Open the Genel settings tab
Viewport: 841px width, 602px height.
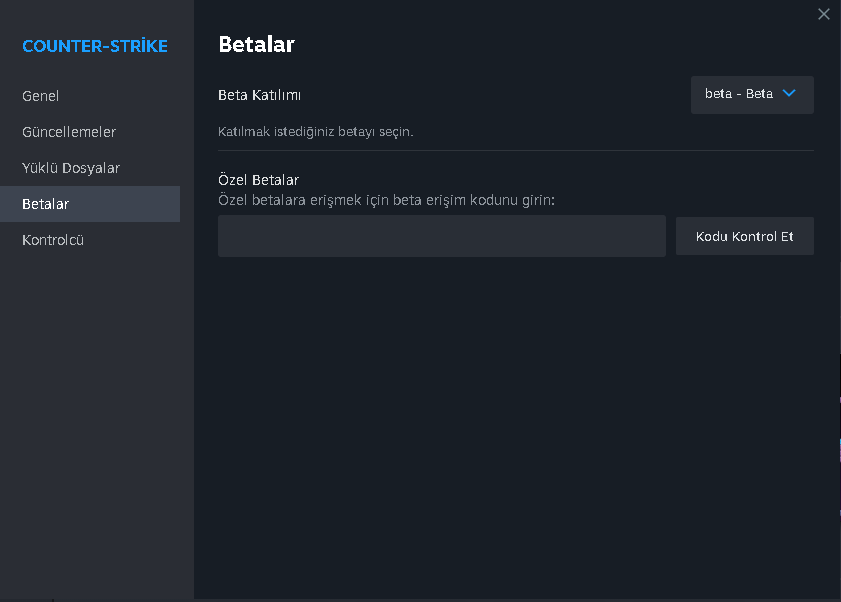pyautogui.click(x=41, y=96)
